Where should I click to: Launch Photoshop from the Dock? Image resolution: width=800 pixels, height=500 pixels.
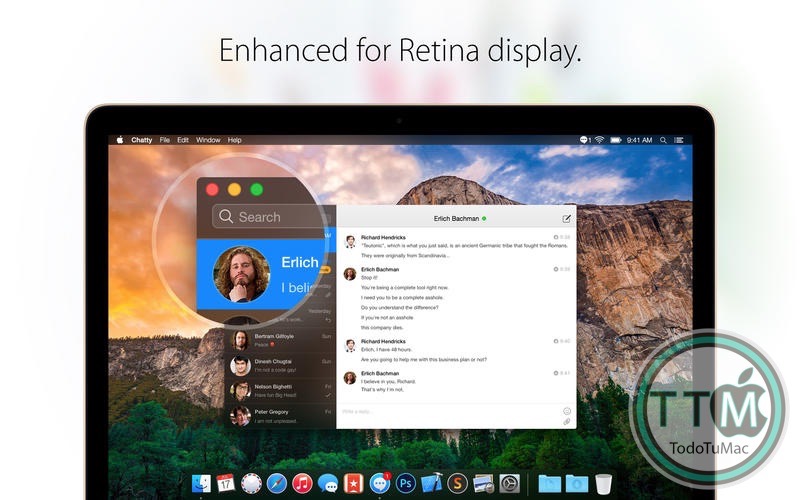click(406, 483)
